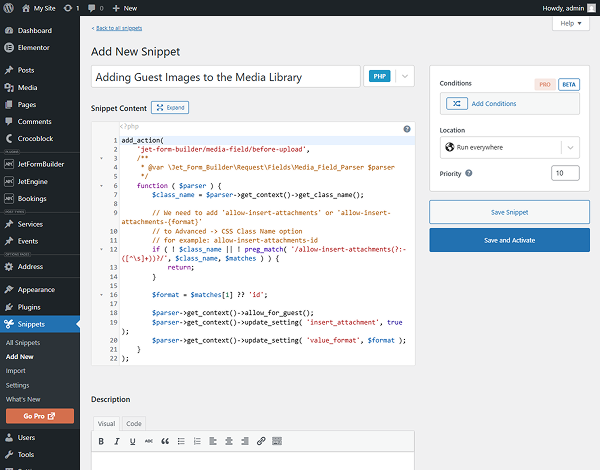Open Comments sidebar item

(34, 121)
